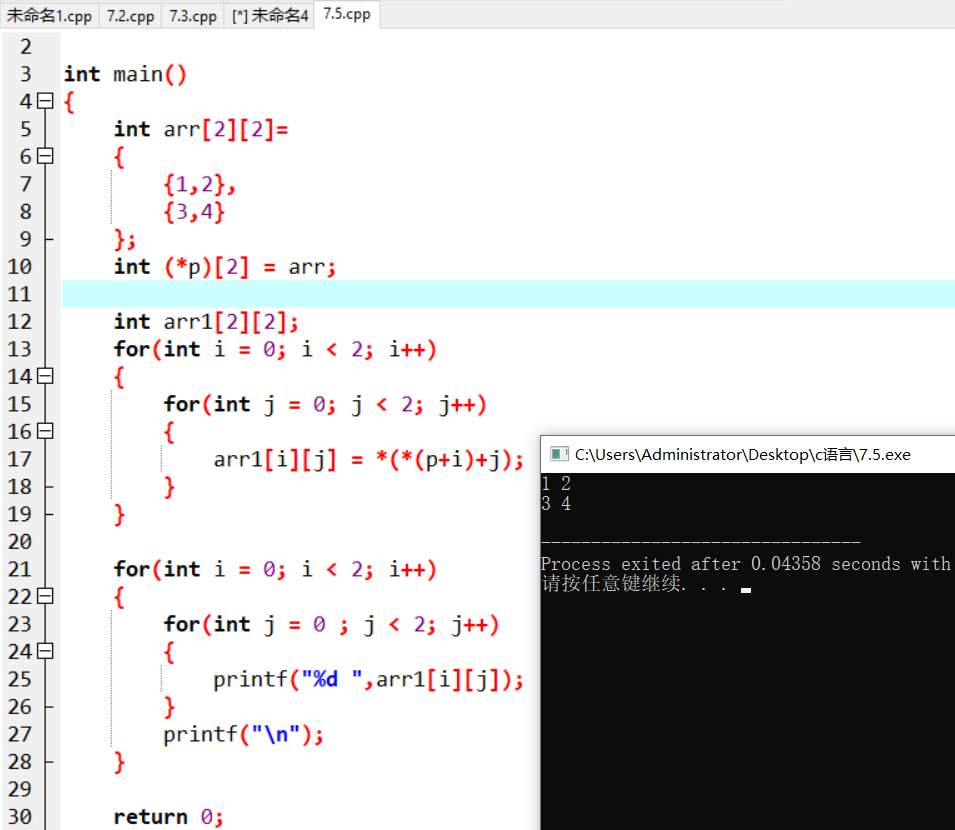Click console output line '3 4'
Viewport: 955px width, 830px height.
point(556,504)
